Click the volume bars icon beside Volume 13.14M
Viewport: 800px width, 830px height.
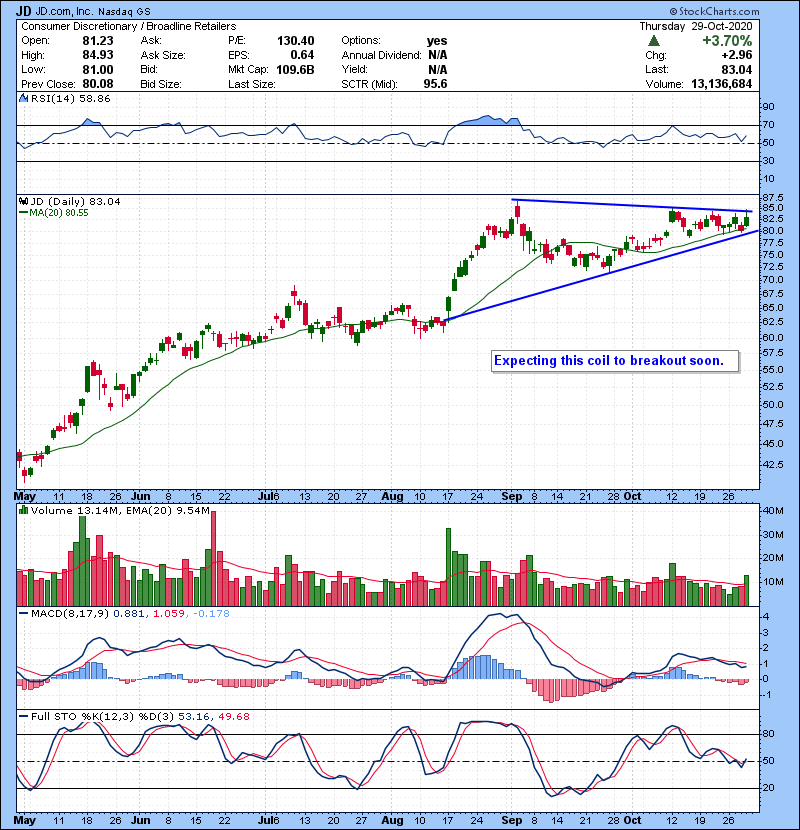coord(23,510)
